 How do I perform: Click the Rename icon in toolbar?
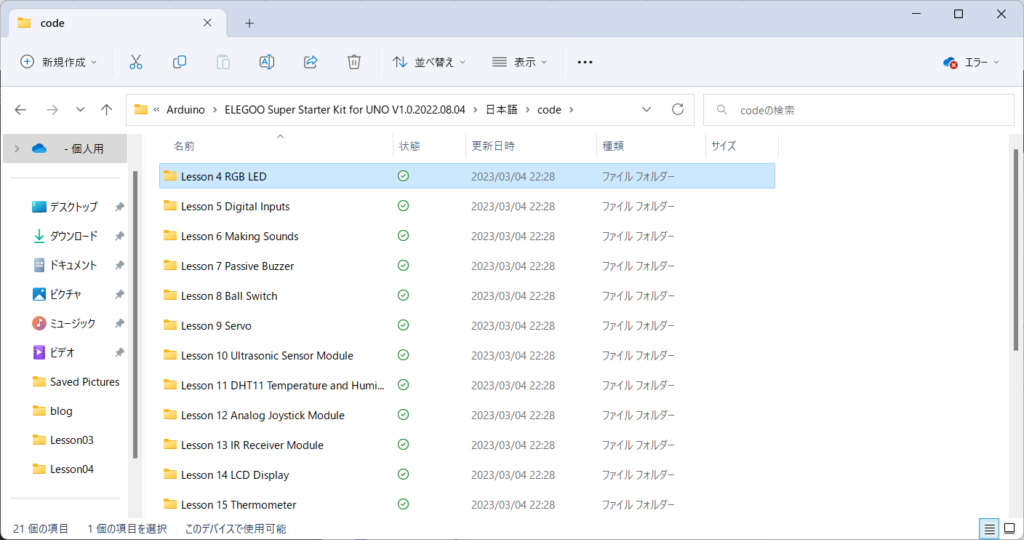(266, 62)
